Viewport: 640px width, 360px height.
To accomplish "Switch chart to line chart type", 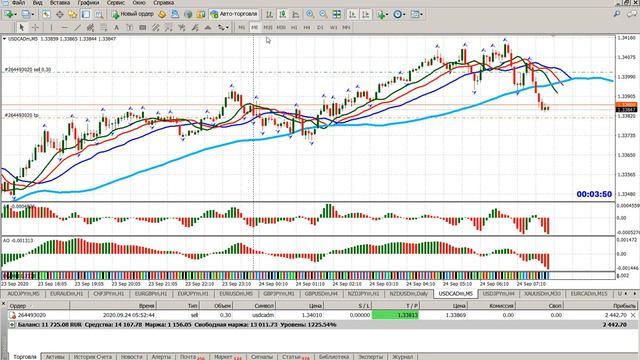I will (x=296, y=14).
